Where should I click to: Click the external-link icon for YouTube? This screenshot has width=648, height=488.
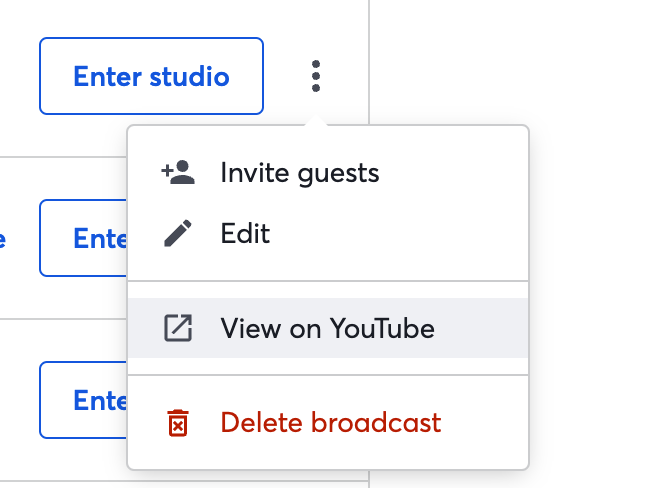pos(178,328)
